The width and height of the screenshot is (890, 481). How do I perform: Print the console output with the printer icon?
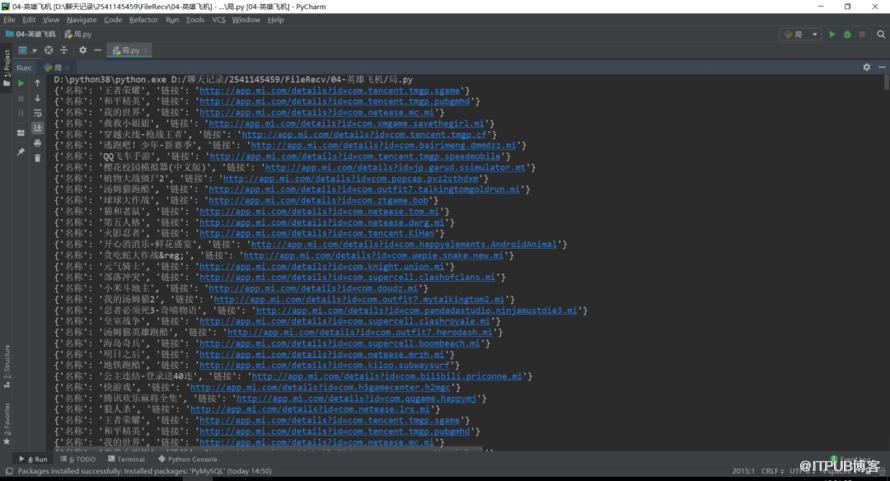click(x=37, y=143)
